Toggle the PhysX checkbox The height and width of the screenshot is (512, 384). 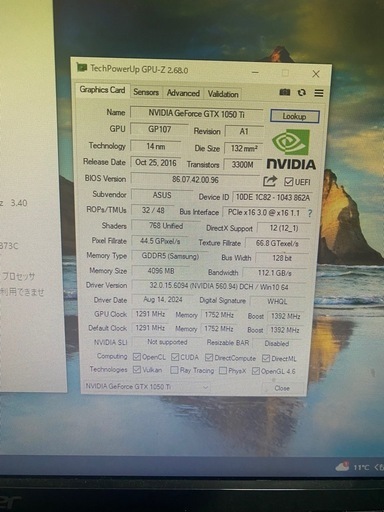pyautogui.click(x=223, y=371)
